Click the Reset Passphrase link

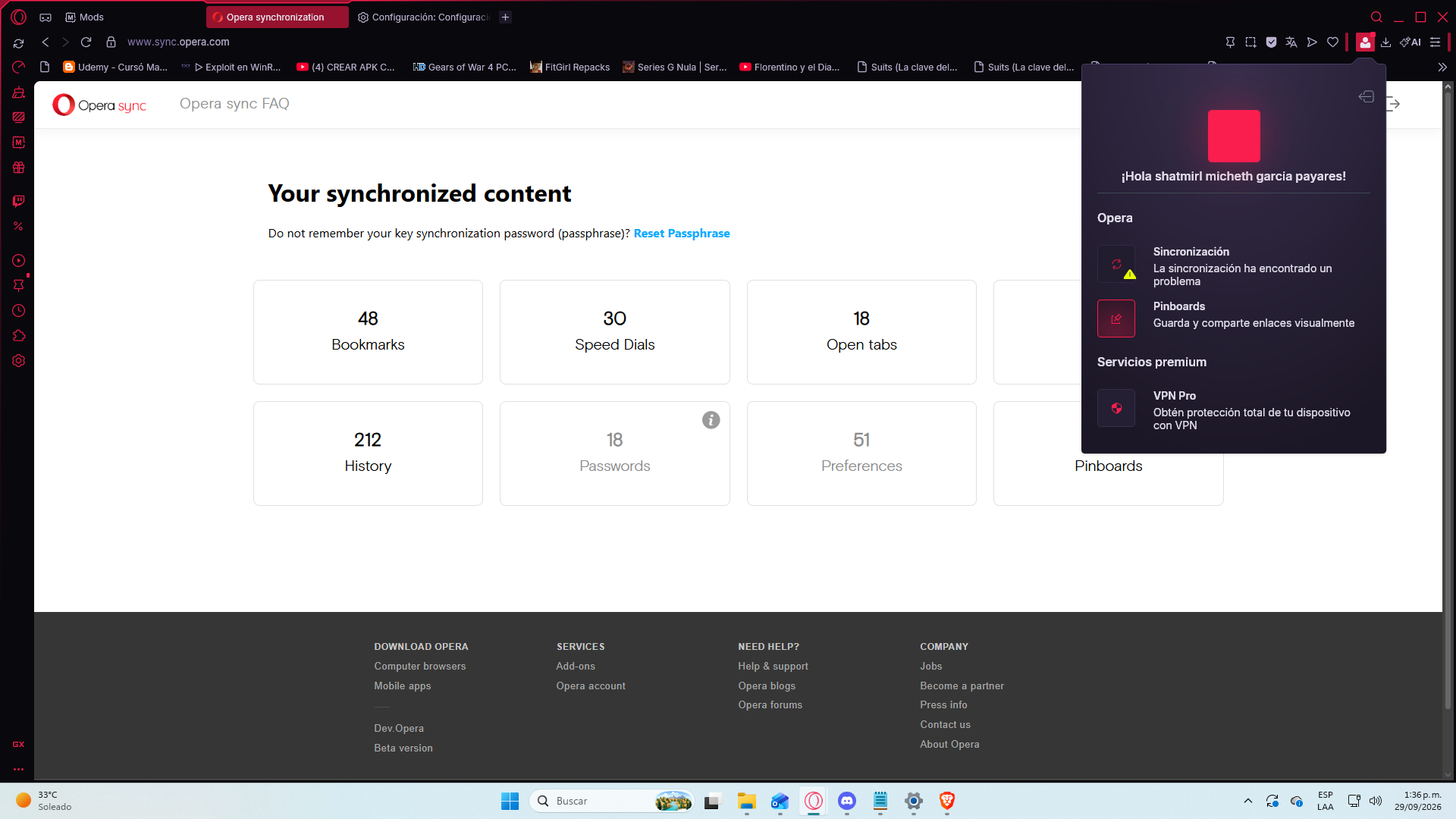[x=681, y=234]
